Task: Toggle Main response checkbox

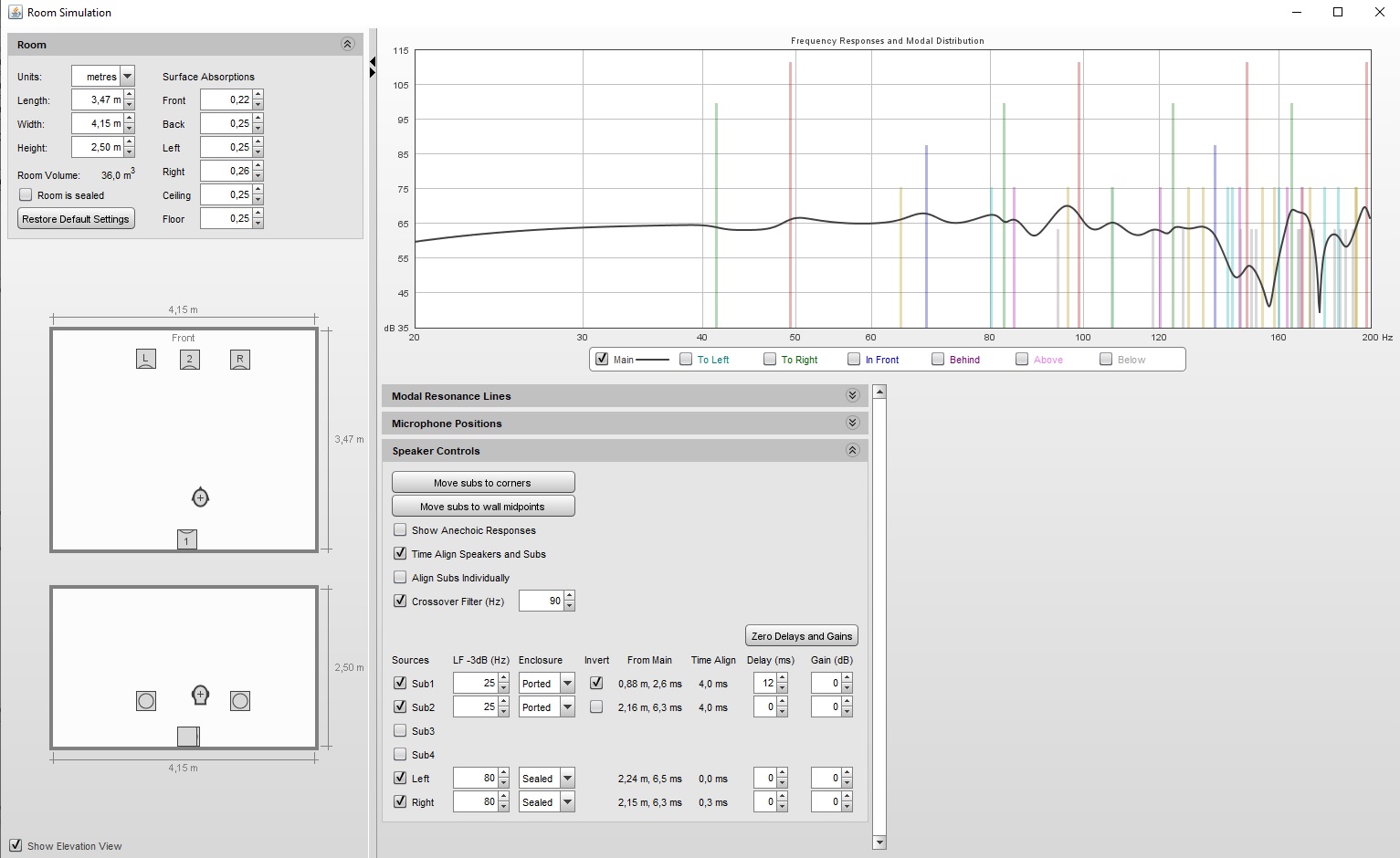Action: click(602, 359)
